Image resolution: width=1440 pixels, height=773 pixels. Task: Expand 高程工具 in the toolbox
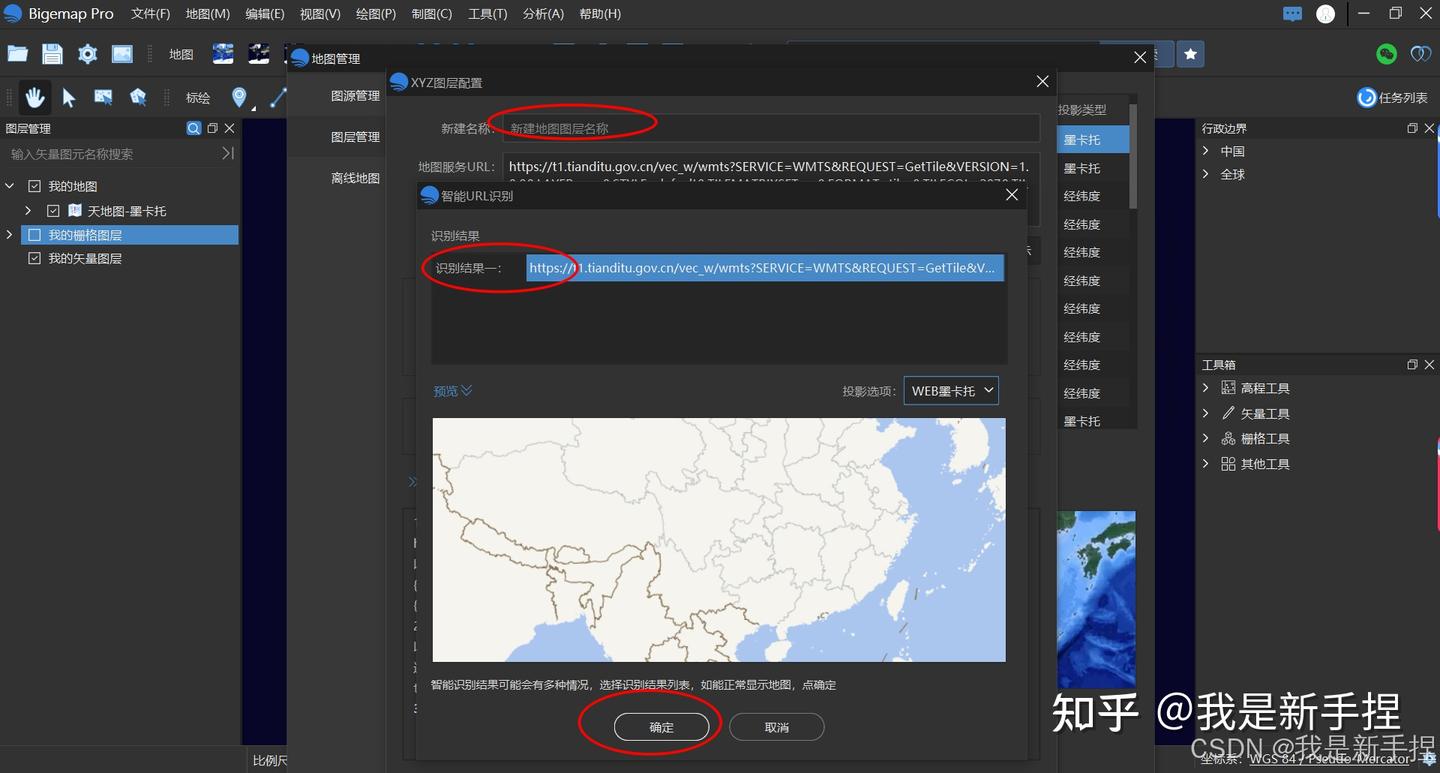tap(1205, 388)
